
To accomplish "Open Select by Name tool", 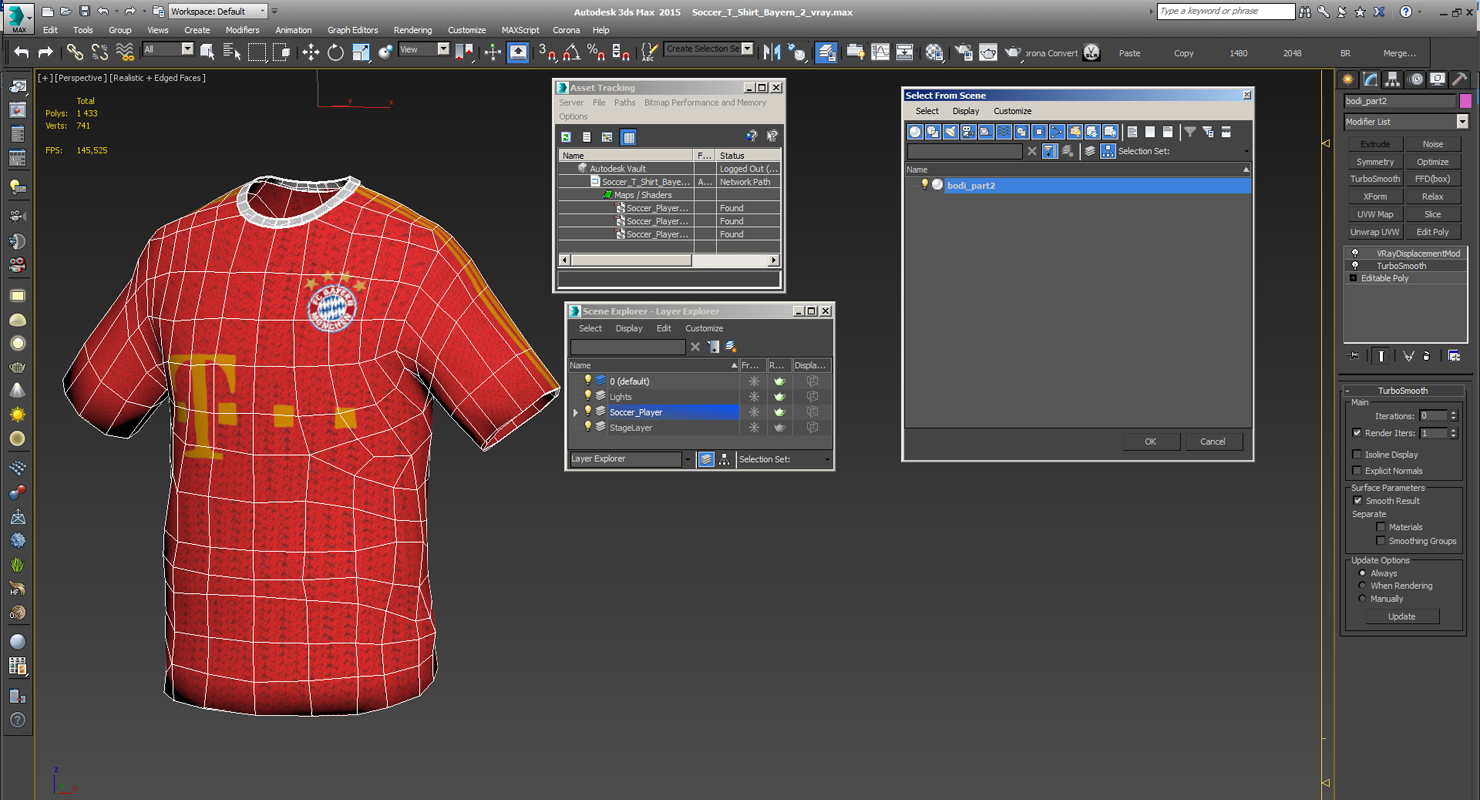I will (x=232, y=52).
